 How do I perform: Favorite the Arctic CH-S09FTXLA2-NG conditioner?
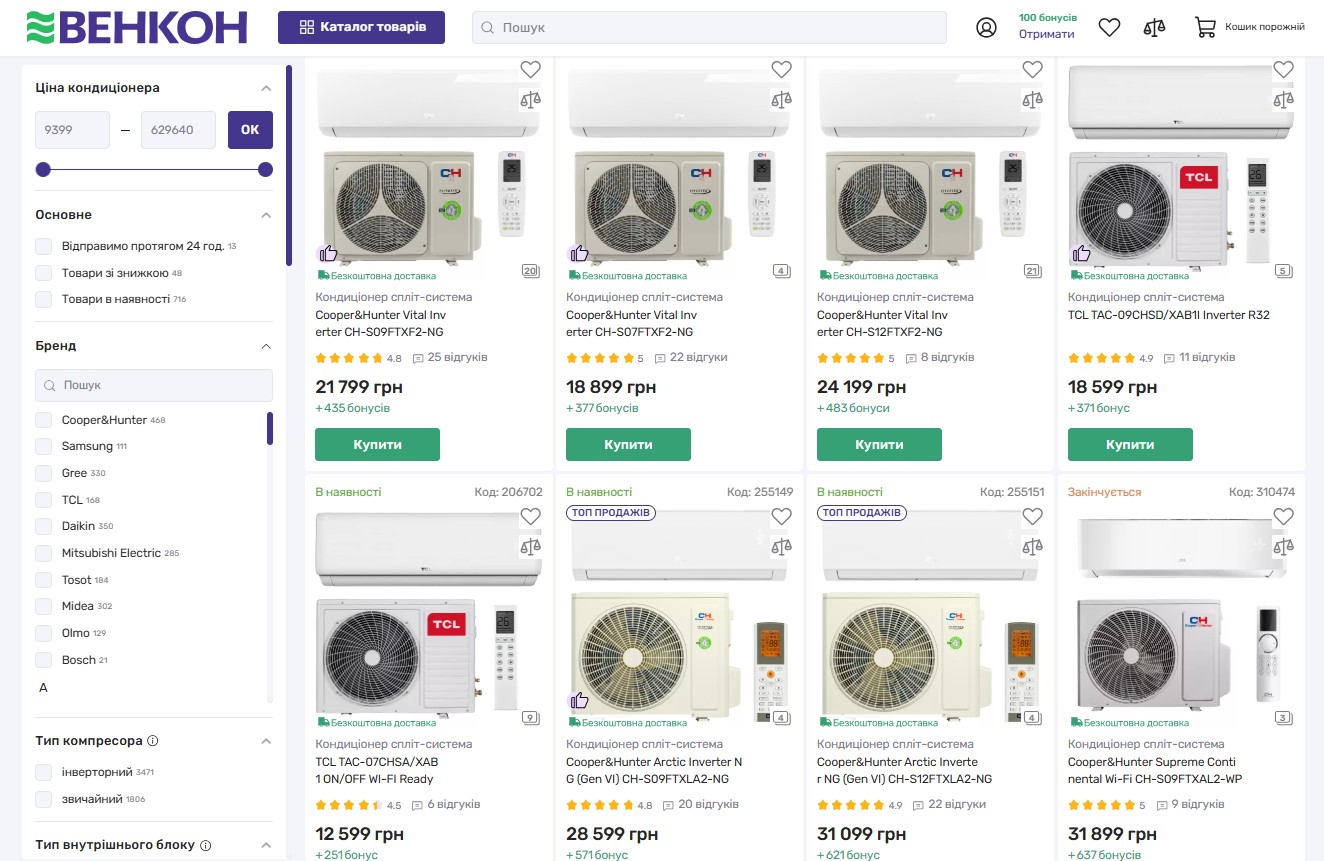[781, 516]
